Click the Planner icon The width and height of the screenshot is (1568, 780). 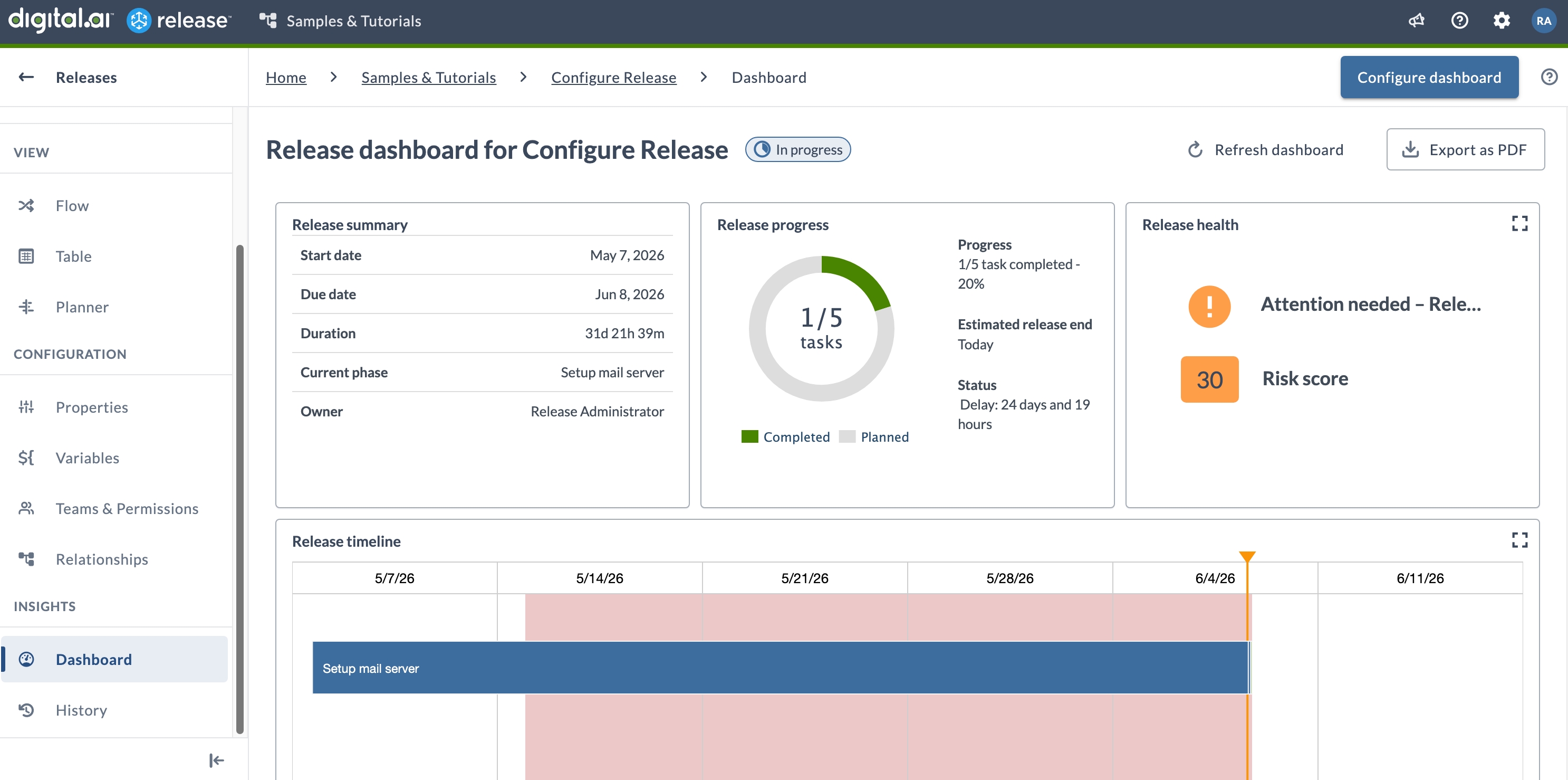pyautogui.click(x=26, y=307)
